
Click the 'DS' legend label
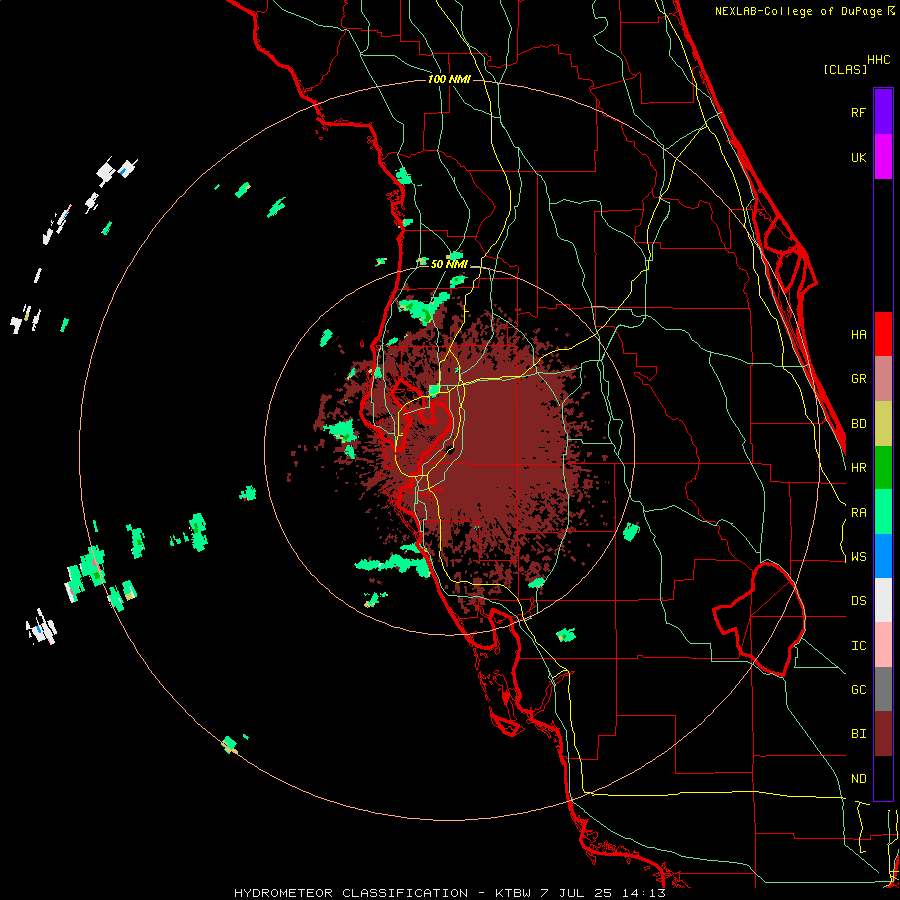pyautogui.click(x=859, y=601)
